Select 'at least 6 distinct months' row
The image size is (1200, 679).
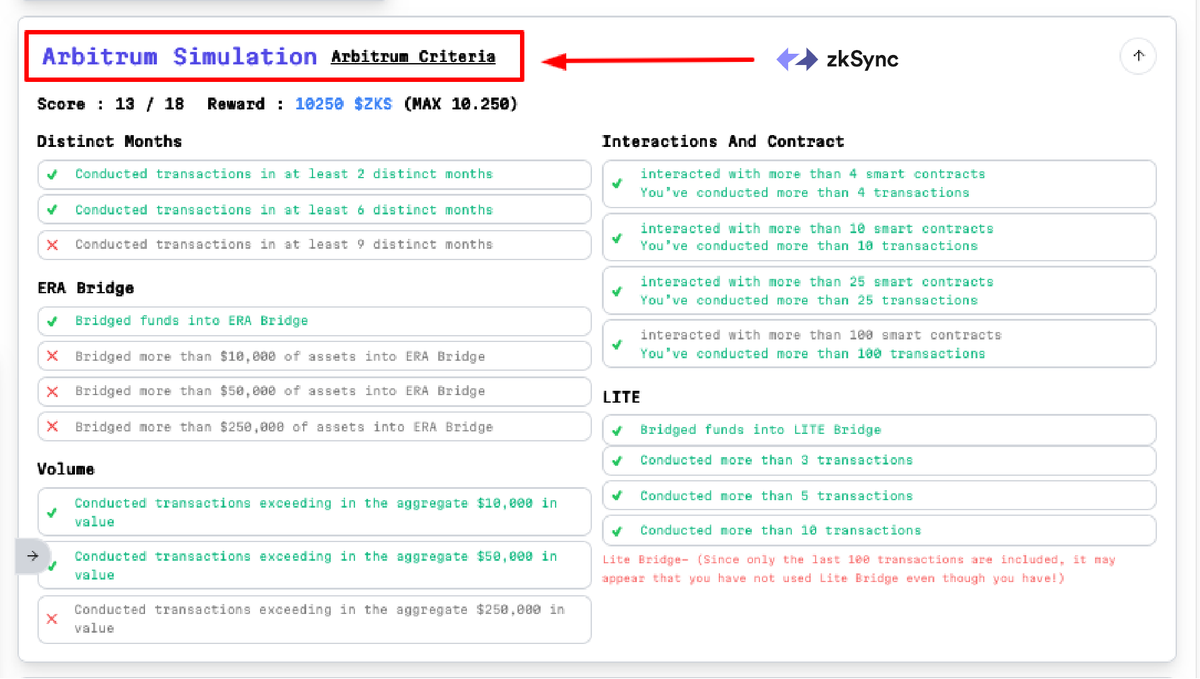coord(314,210)
